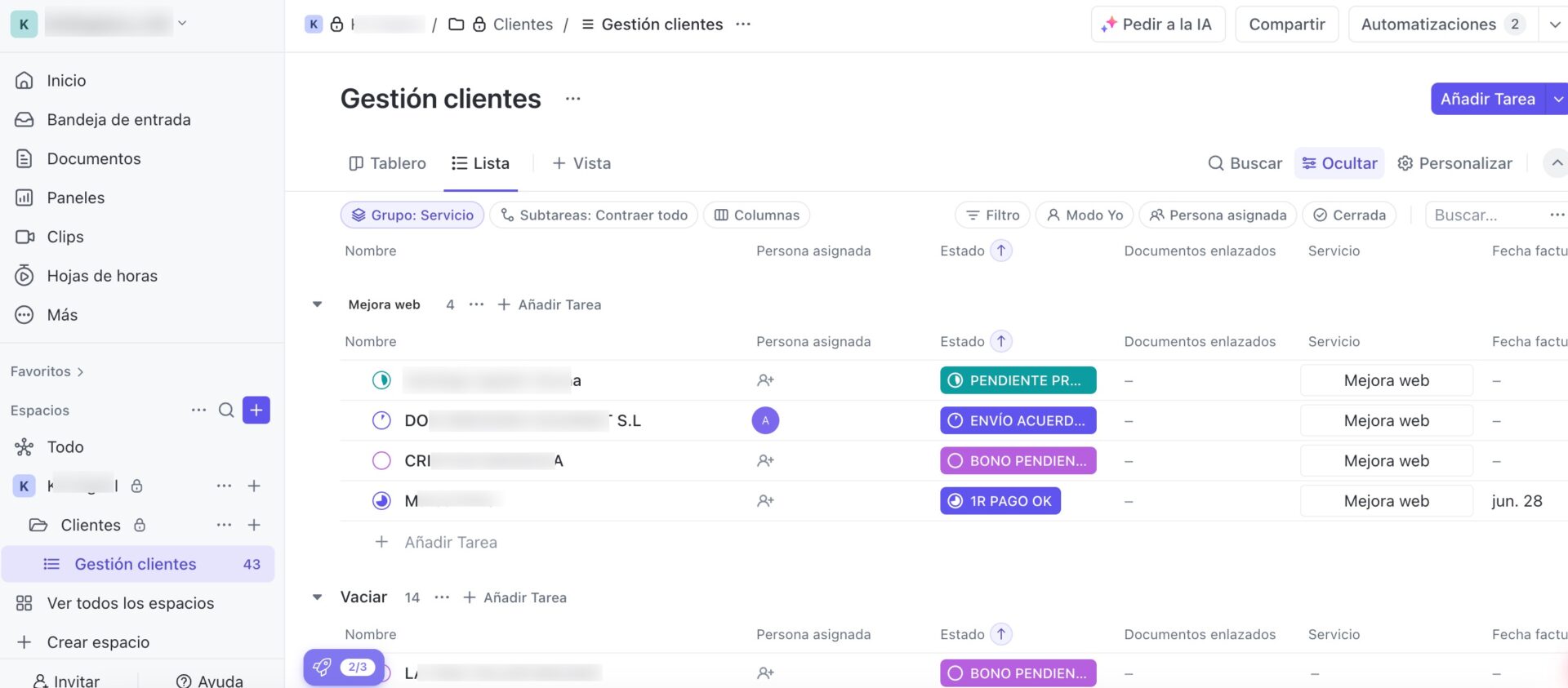Image resolution: width=1568 pixels, height=688 pixels.
Task: Click Ver todos los espacios
Action: pos(114,603)
